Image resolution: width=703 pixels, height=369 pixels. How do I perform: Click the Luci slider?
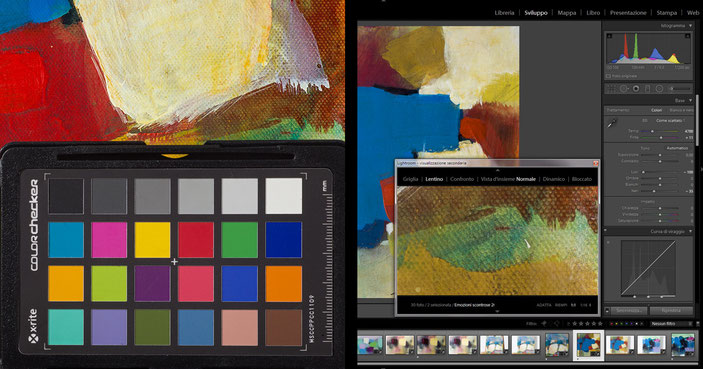[x=660, y=172]
